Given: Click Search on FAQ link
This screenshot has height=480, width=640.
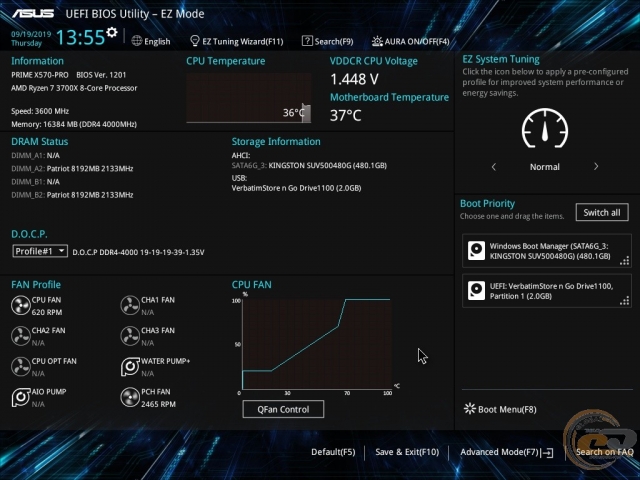Looking at the screenshot, I should 604,452.
